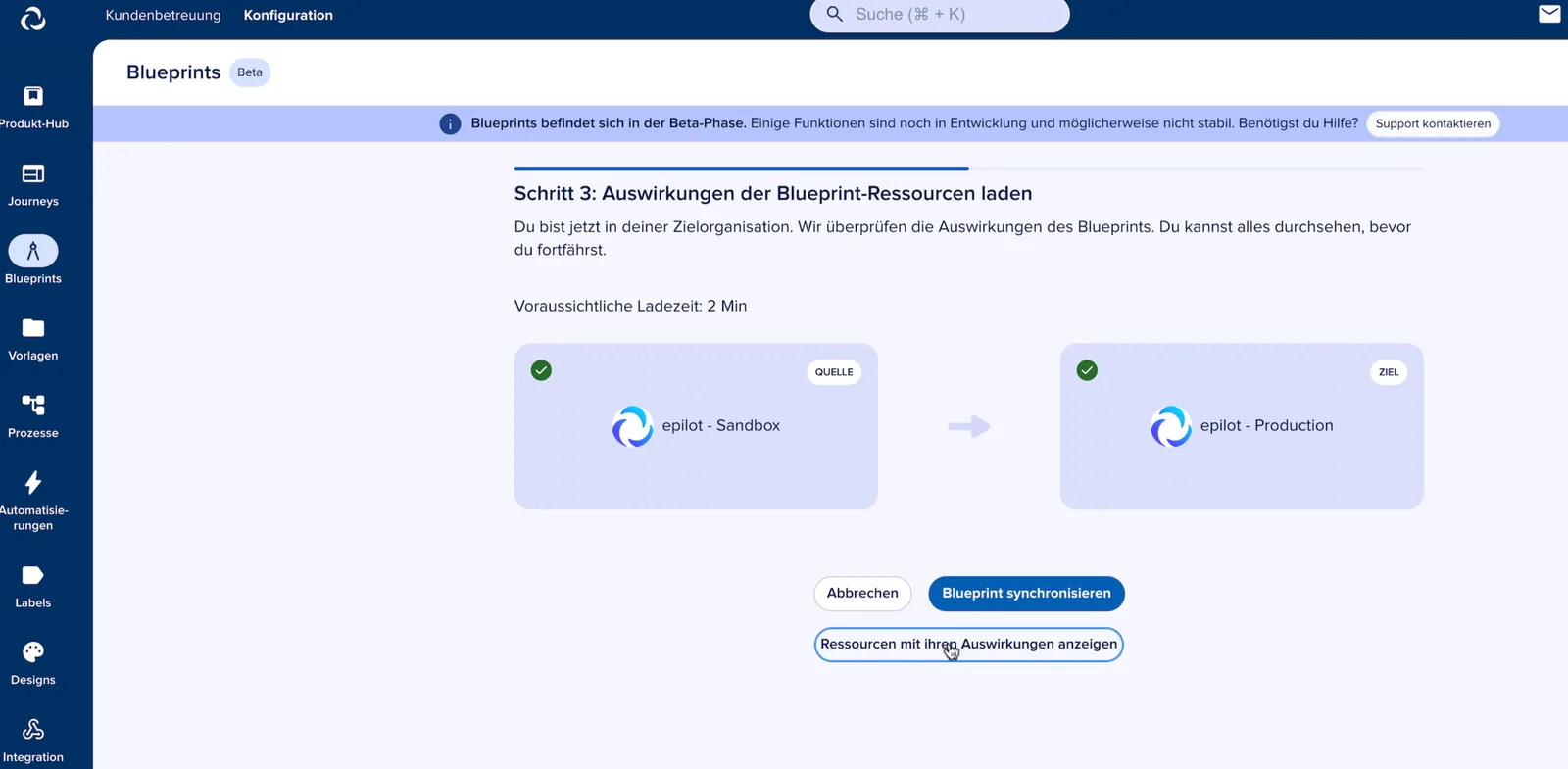Viewport: 1568px width, 769px height.
Task: Click the epilot logo on the Production card
Action: (1170, 426)
